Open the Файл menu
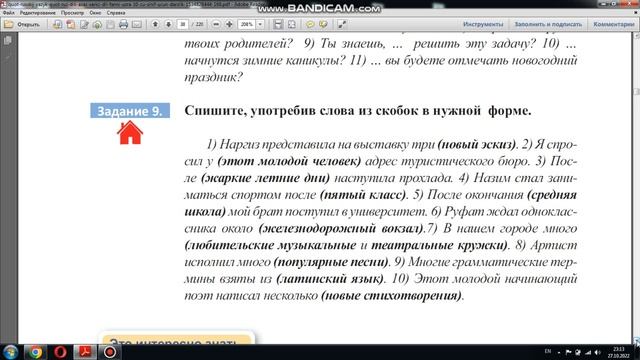The image size is (640, 360). point(9,13)
